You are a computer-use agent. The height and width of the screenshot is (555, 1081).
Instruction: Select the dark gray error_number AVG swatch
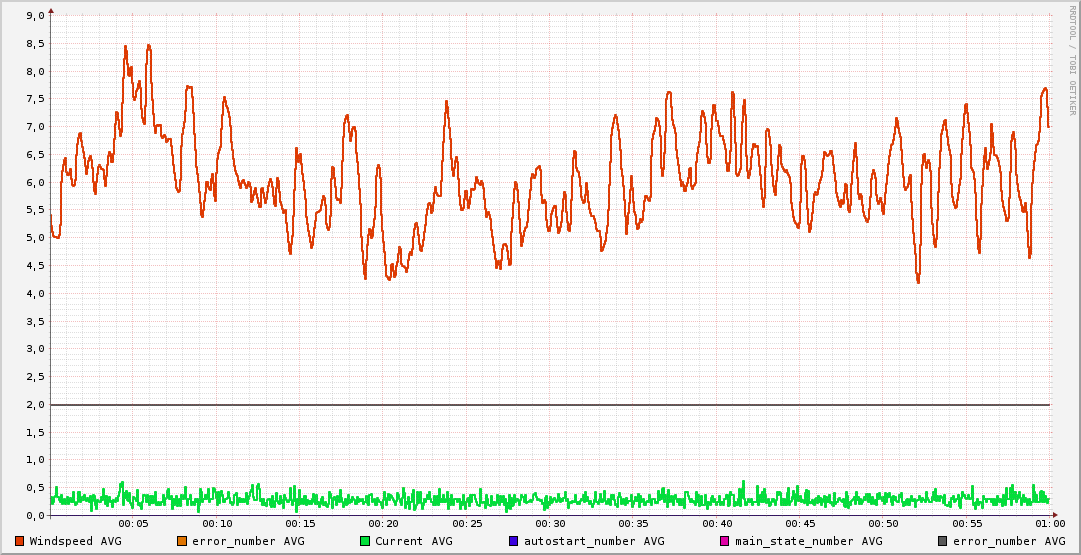[942, 541]
